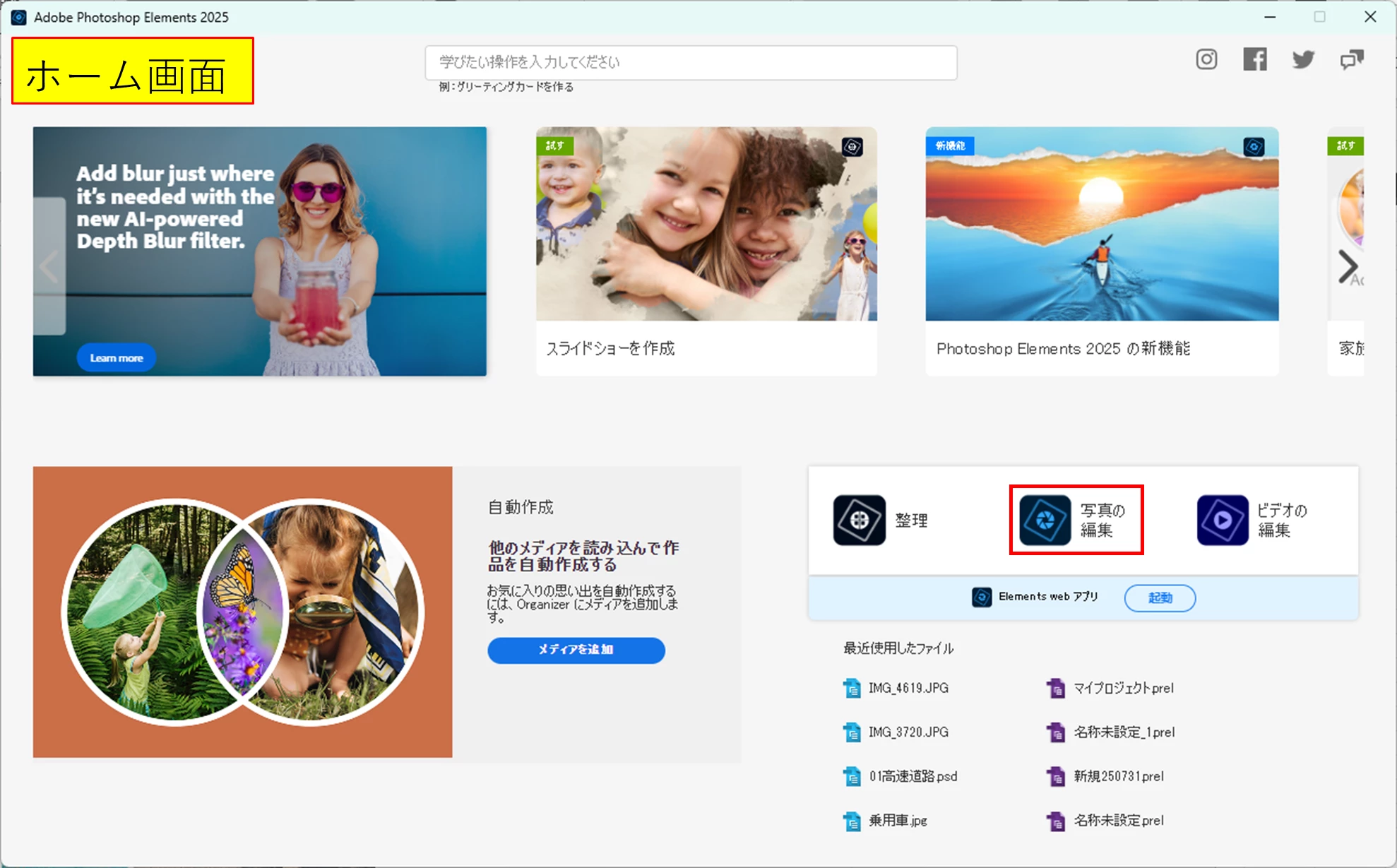The height and width of the screenshot is (868, 1397).
Task: Open the Twitter icon
Action: click(x=1303, y=59)
